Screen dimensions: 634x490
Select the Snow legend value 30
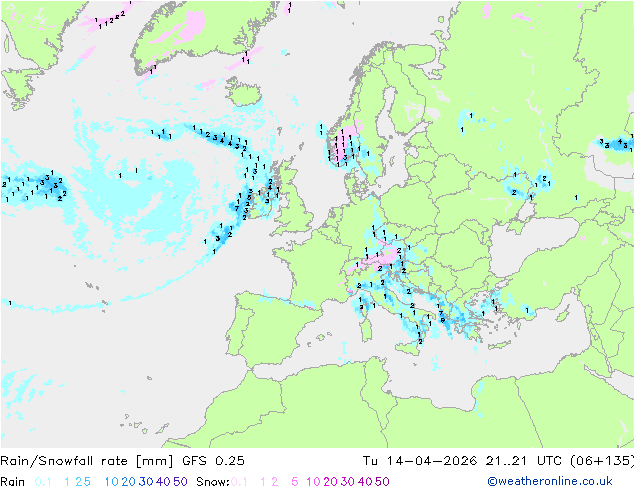348,482
